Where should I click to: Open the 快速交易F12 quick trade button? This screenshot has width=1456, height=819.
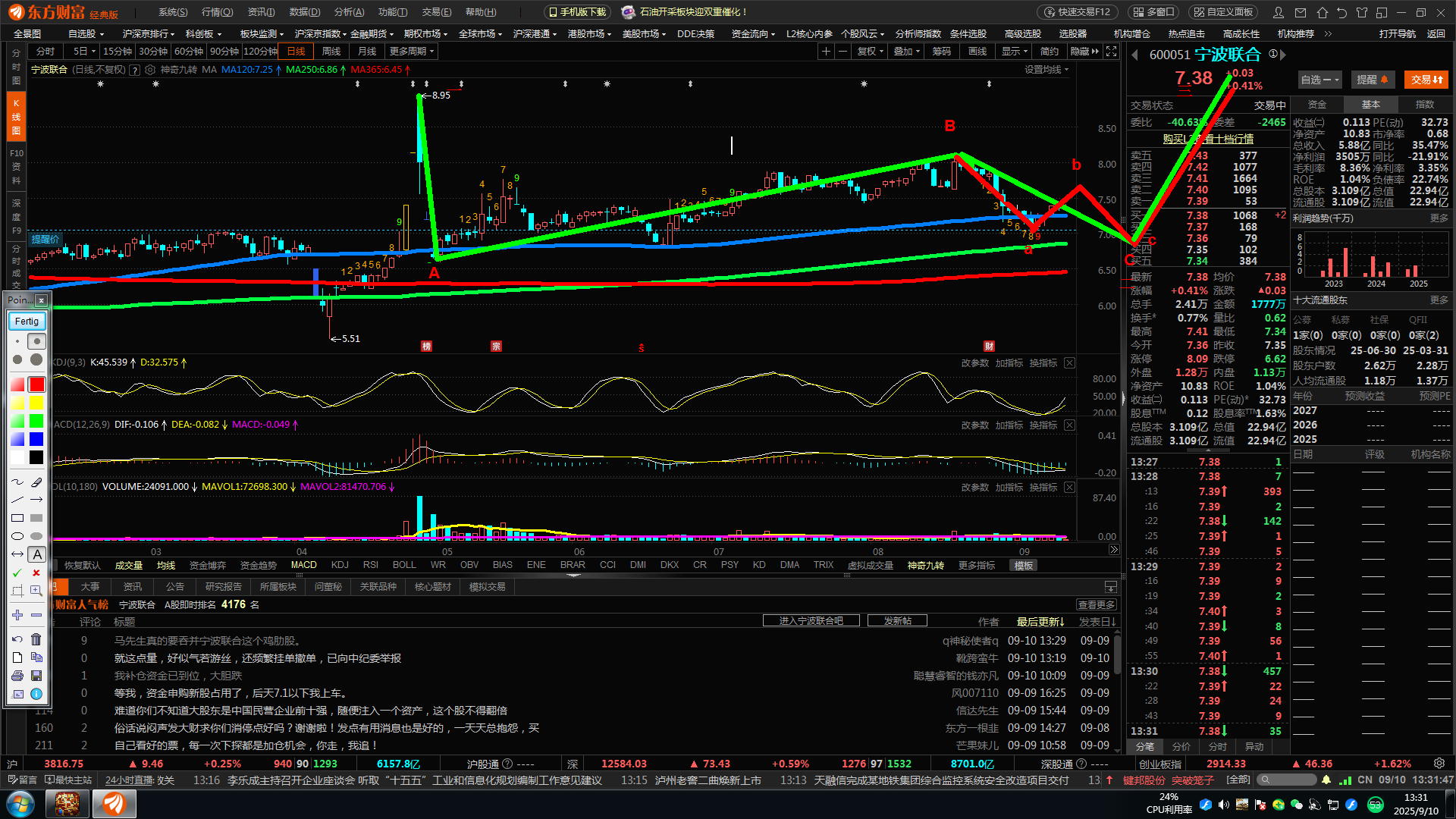coord(1076,12)
